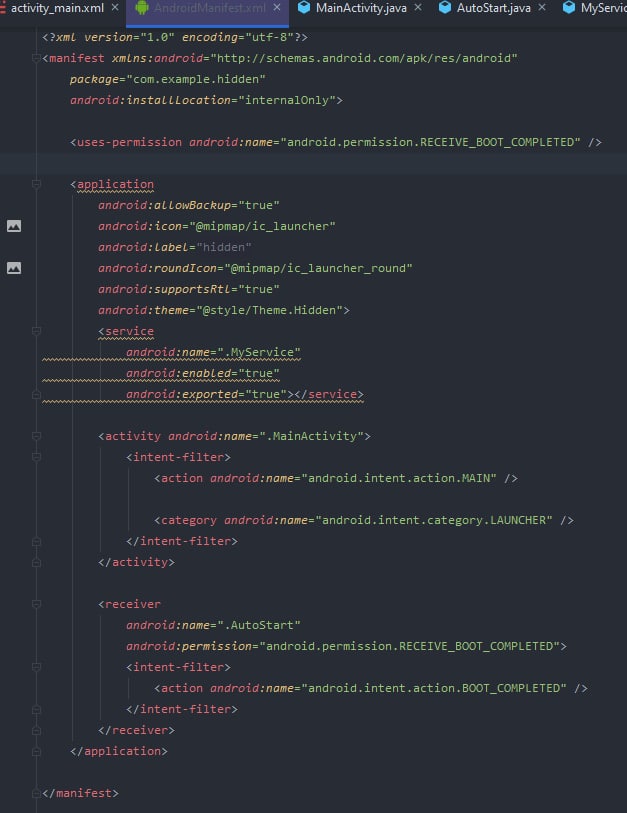Click the action.MAIN action line
Screen dimensions: 627x813
click(336, 478)
